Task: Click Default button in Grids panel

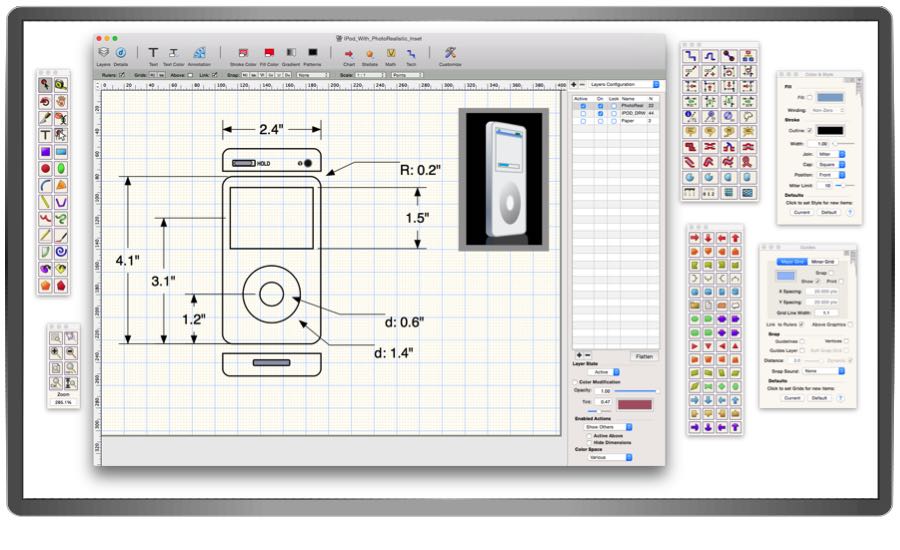Action: pyautogui.click(x=819, y=398)
